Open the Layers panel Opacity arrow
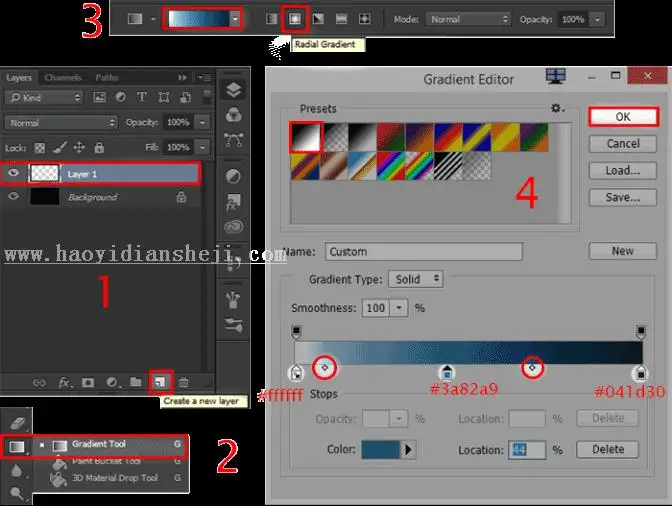The height and width of the screenshot is (506, 672). point(202,123)
